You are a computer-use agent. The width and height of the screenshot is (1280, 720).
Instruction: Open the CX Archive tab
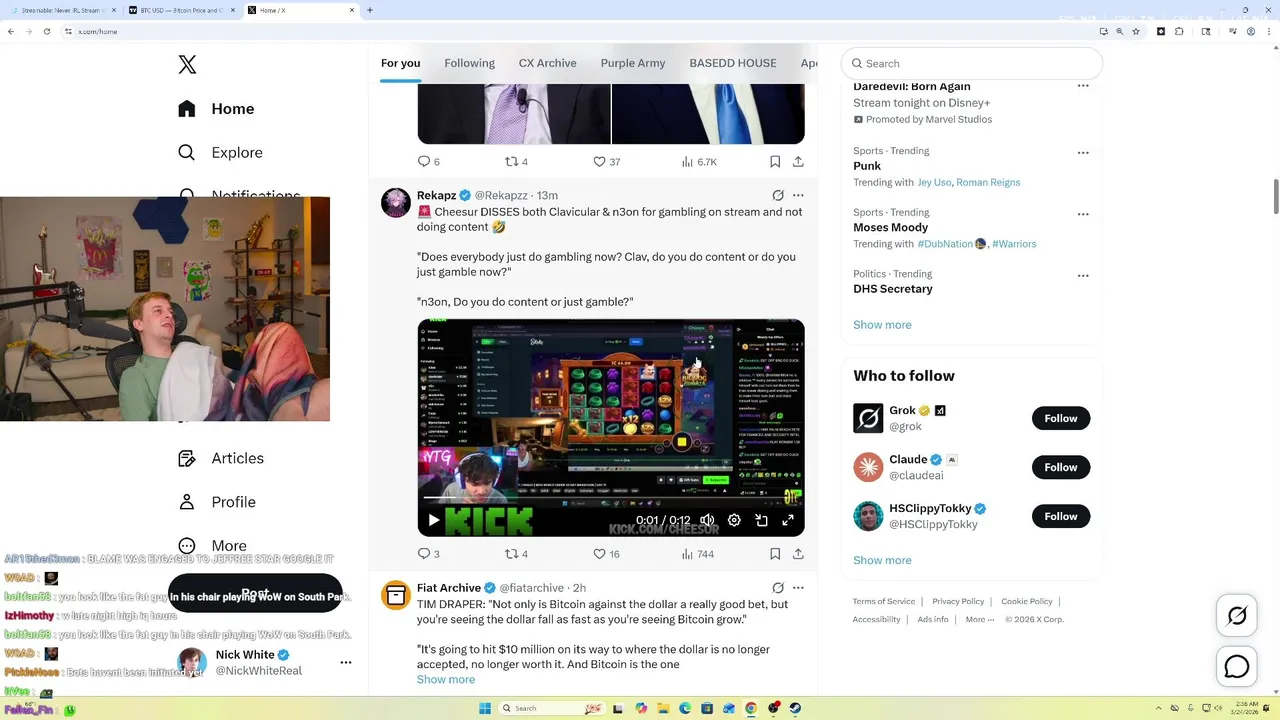pos(547,63)
